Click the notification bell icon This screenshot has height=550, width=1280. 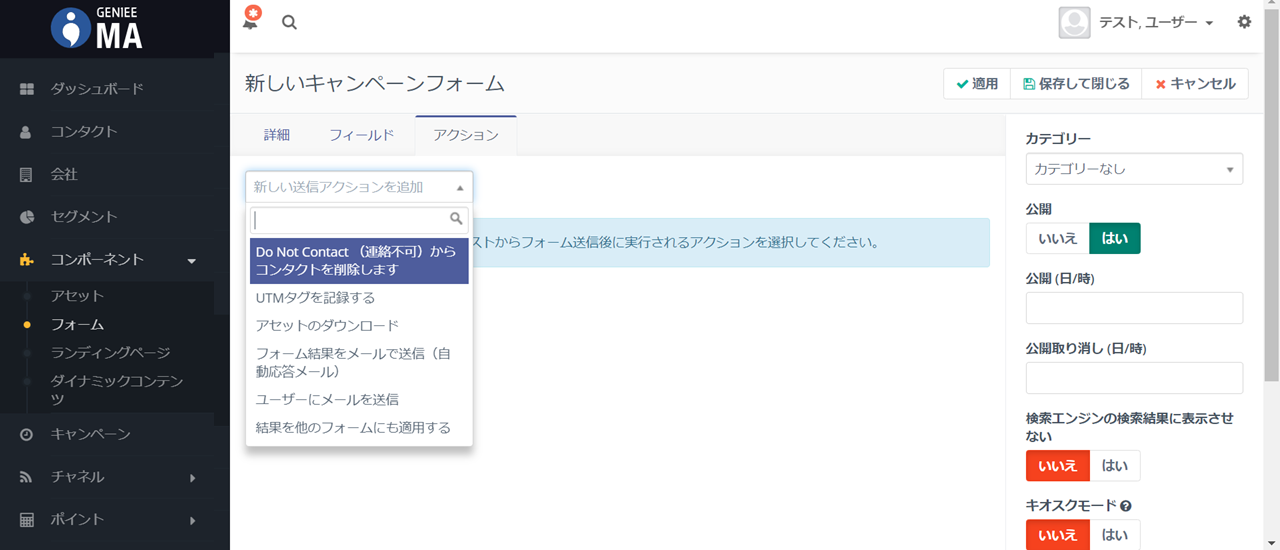tap(250, 22)
